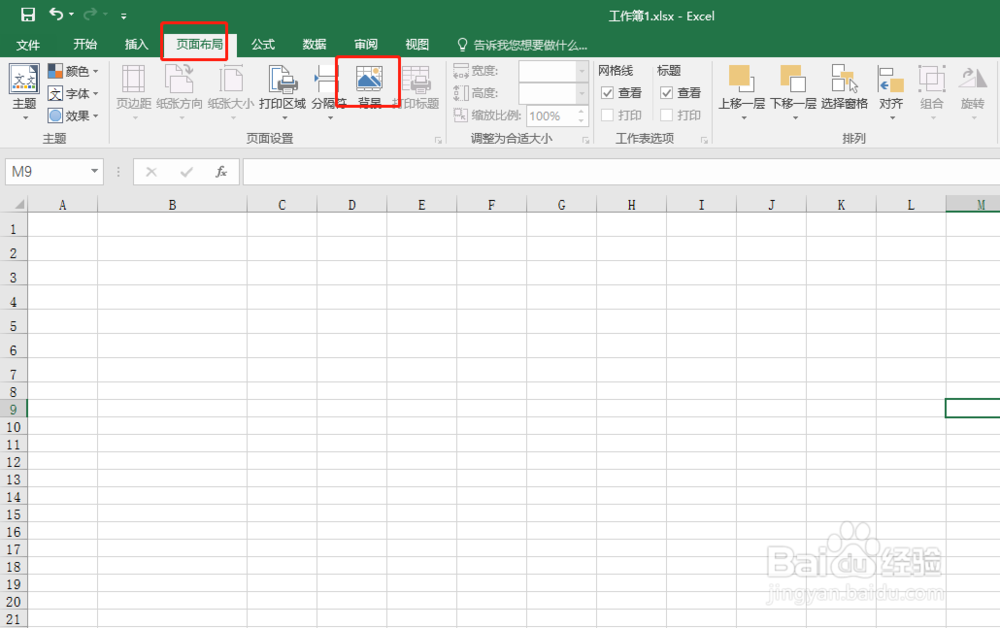Click the Print Area (打印区域) icon

point(283,79)
